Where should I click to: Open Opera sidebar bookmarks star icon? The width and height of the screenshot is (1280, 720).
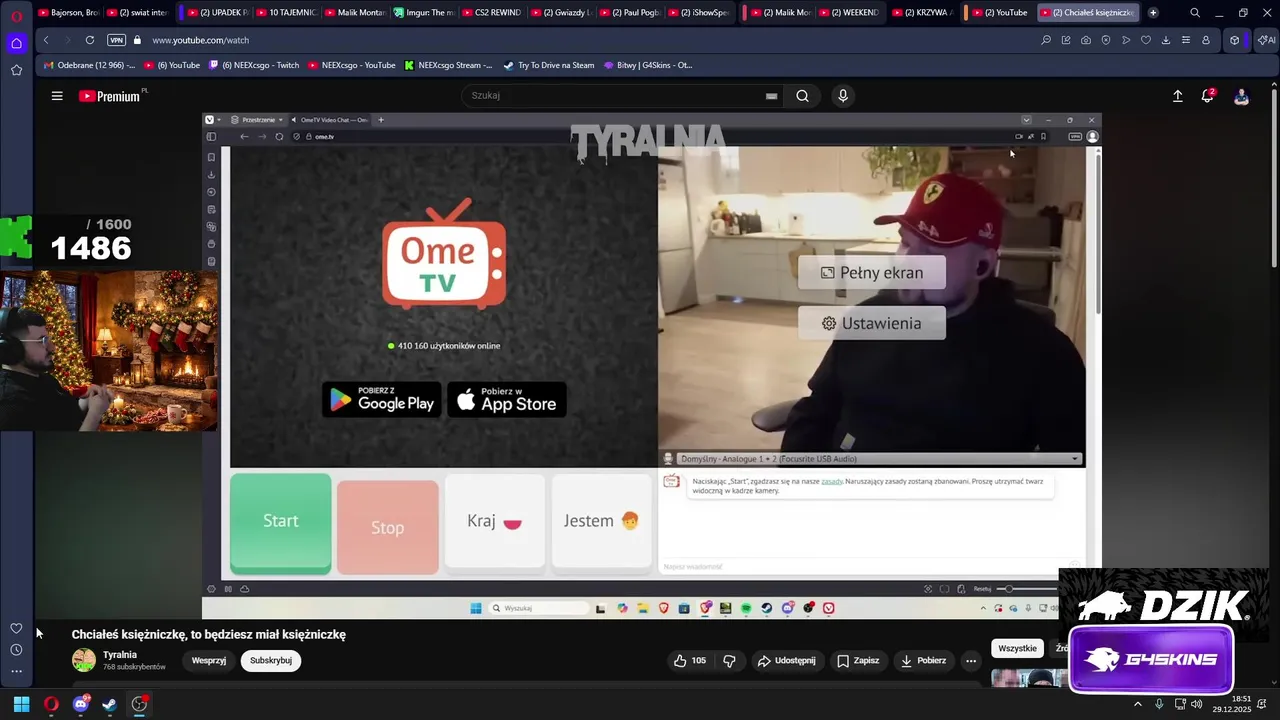[x=16, y=70]
